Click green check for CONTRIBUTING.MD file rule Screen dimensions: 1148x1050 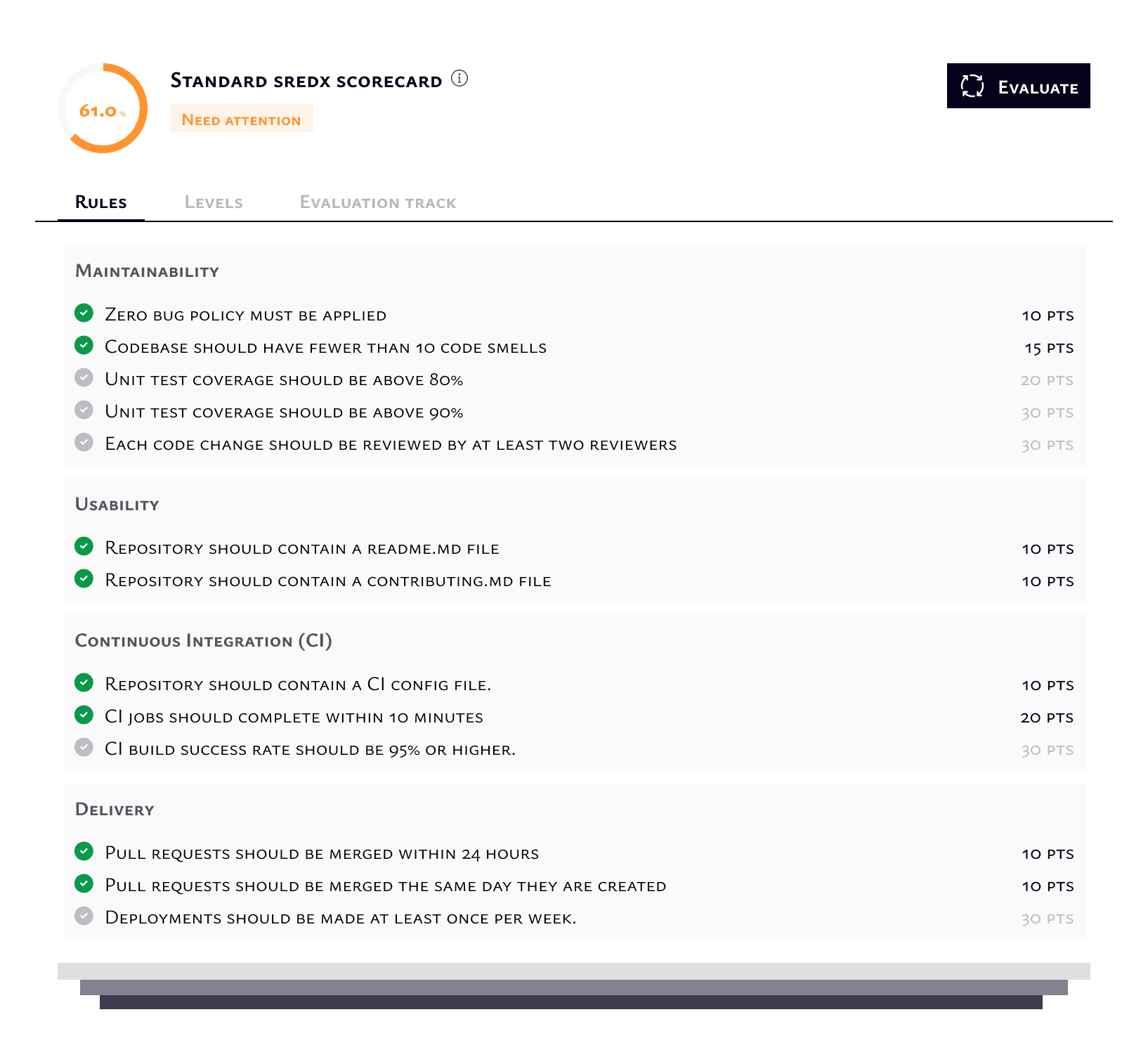coord(84,578)
